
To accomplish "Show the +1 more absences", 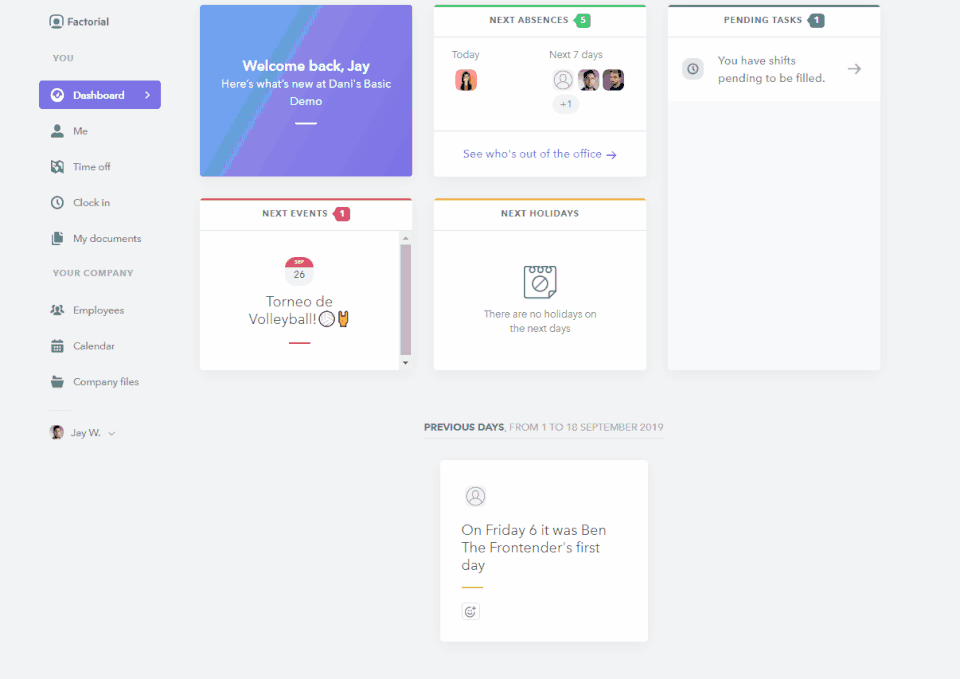I will click(566, 104).
